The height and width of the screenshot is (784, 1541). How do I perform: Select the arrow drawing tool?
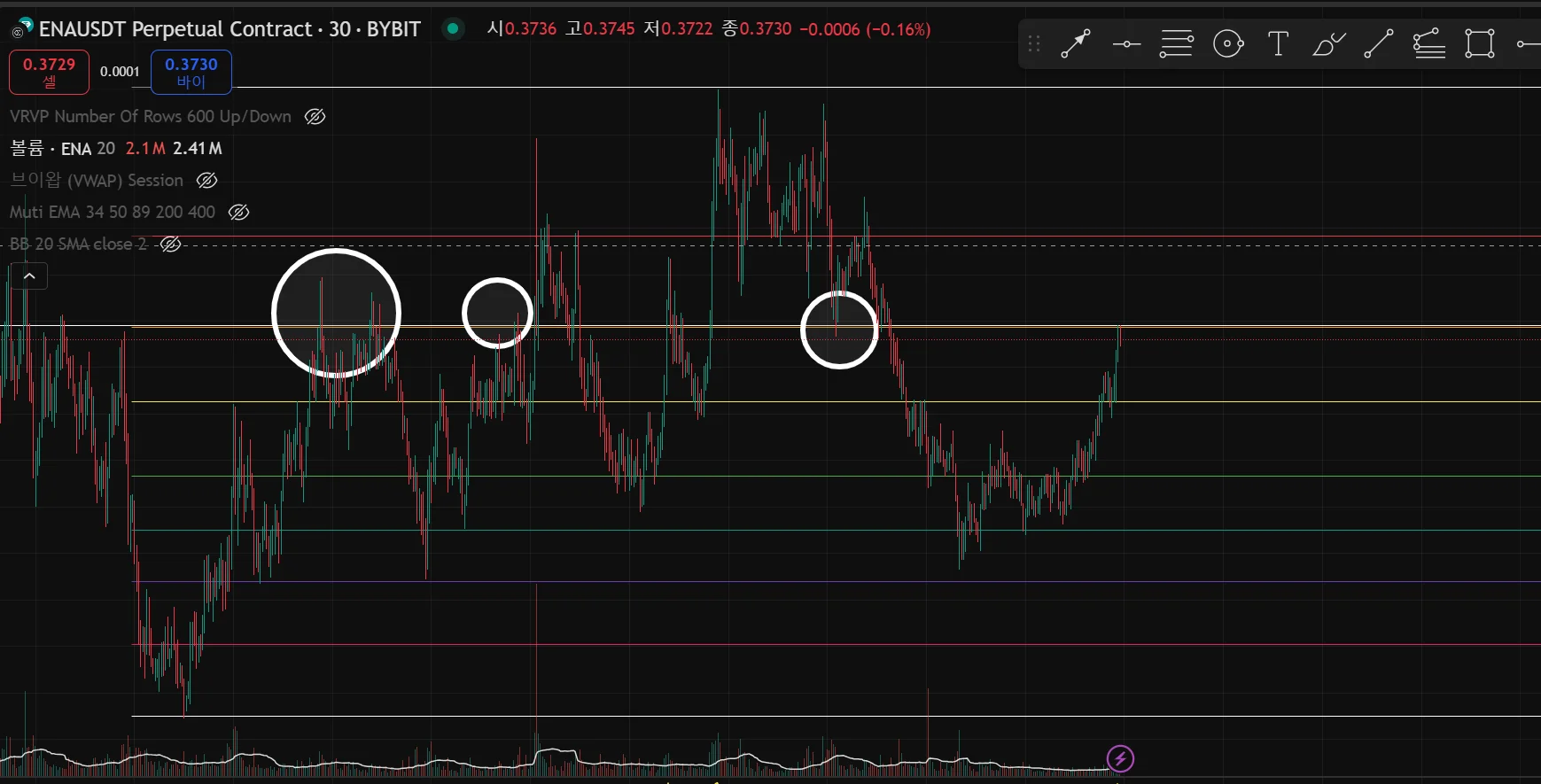(1075, 43)
